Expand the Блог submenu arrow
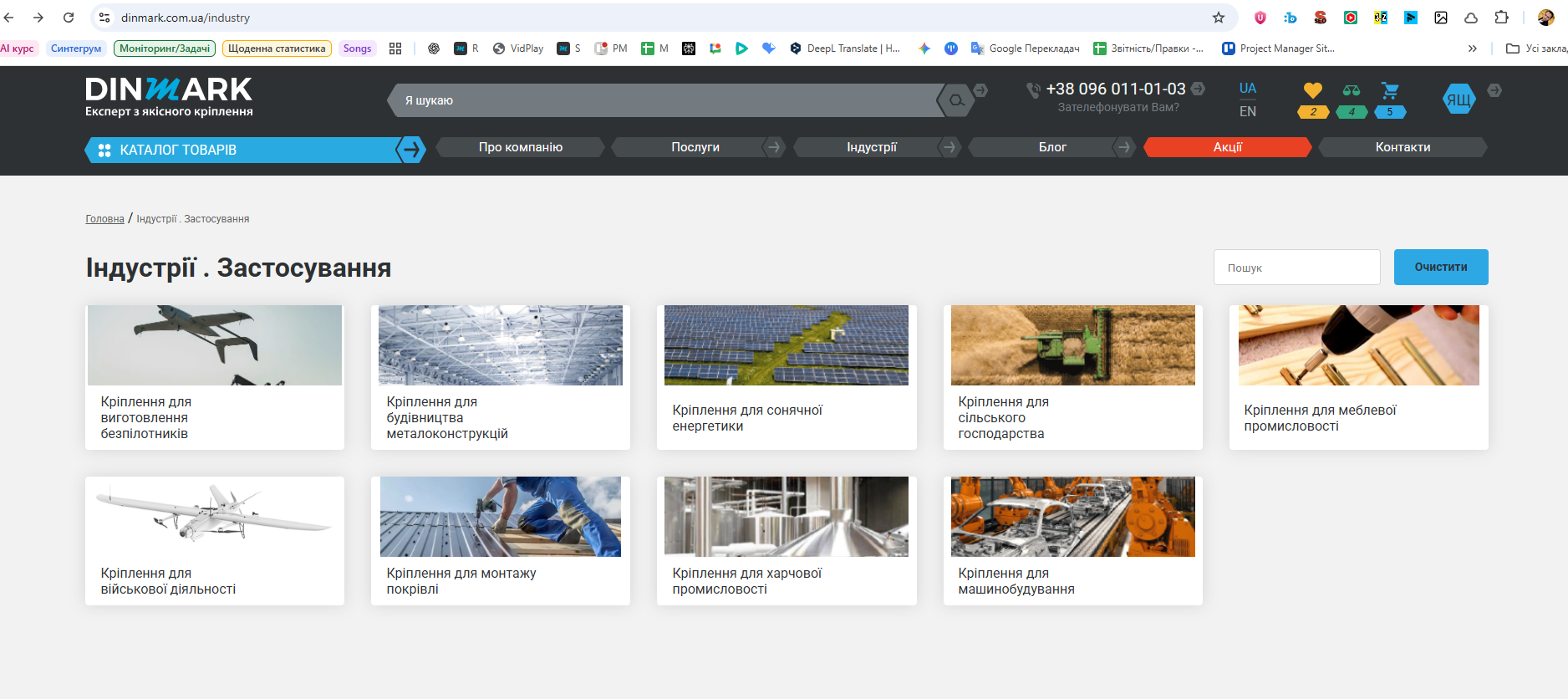The width and height of the screenshot is (1568, 699). (x=1124, y=147)
